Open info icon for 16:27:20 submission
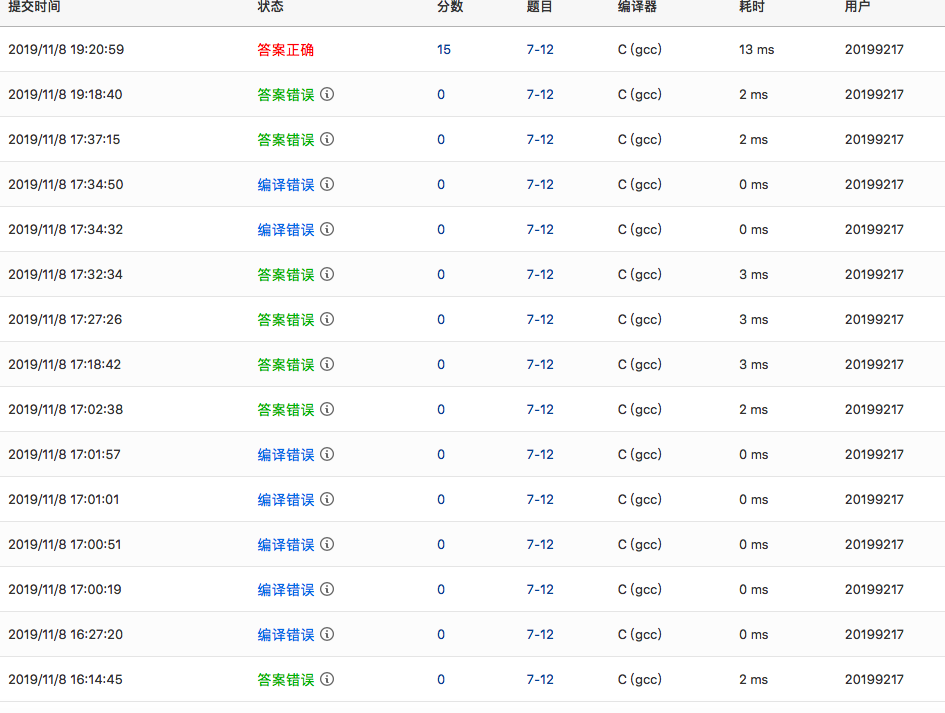The image size is (945, 713). (327, 634)
